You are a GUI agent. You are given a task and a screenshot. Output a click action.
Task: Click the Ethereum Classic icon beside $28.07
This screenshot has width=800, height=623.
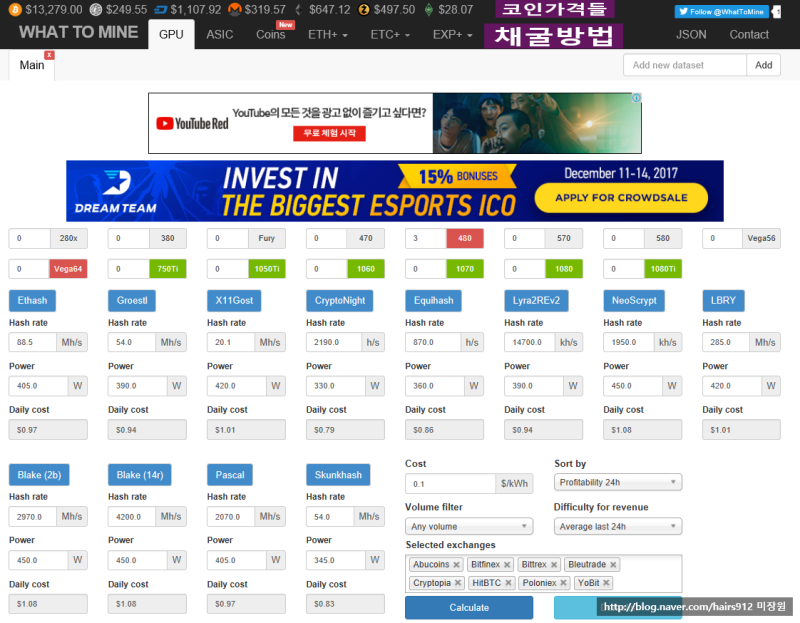click(x=429, y=10)
